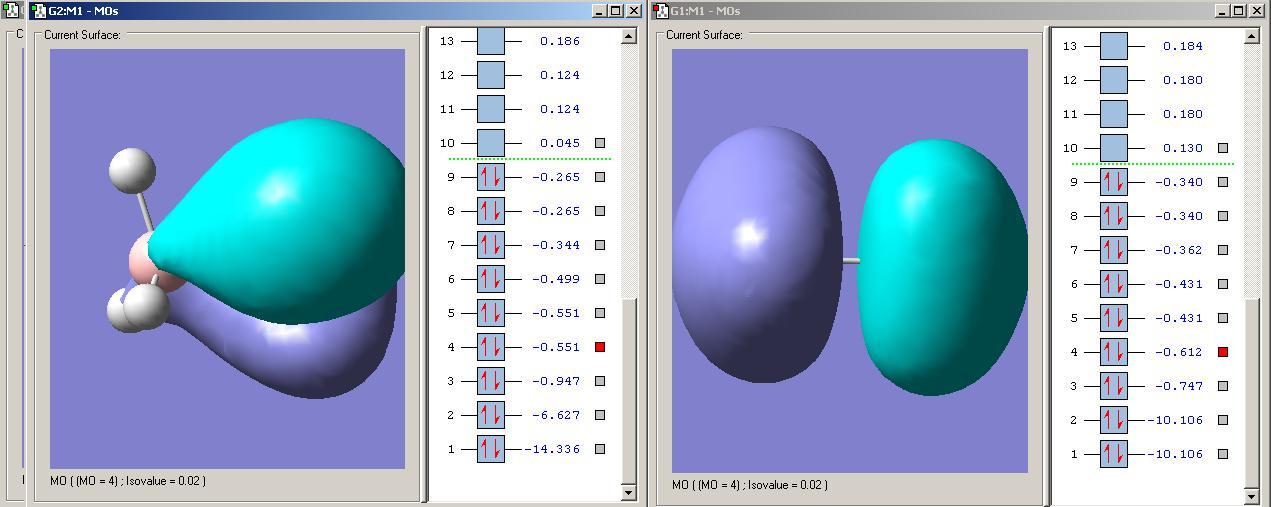Toggle red surface square for orbital 4 in G1:M1
Screen dimensions: 1271x507
(x=1223, y=352)
